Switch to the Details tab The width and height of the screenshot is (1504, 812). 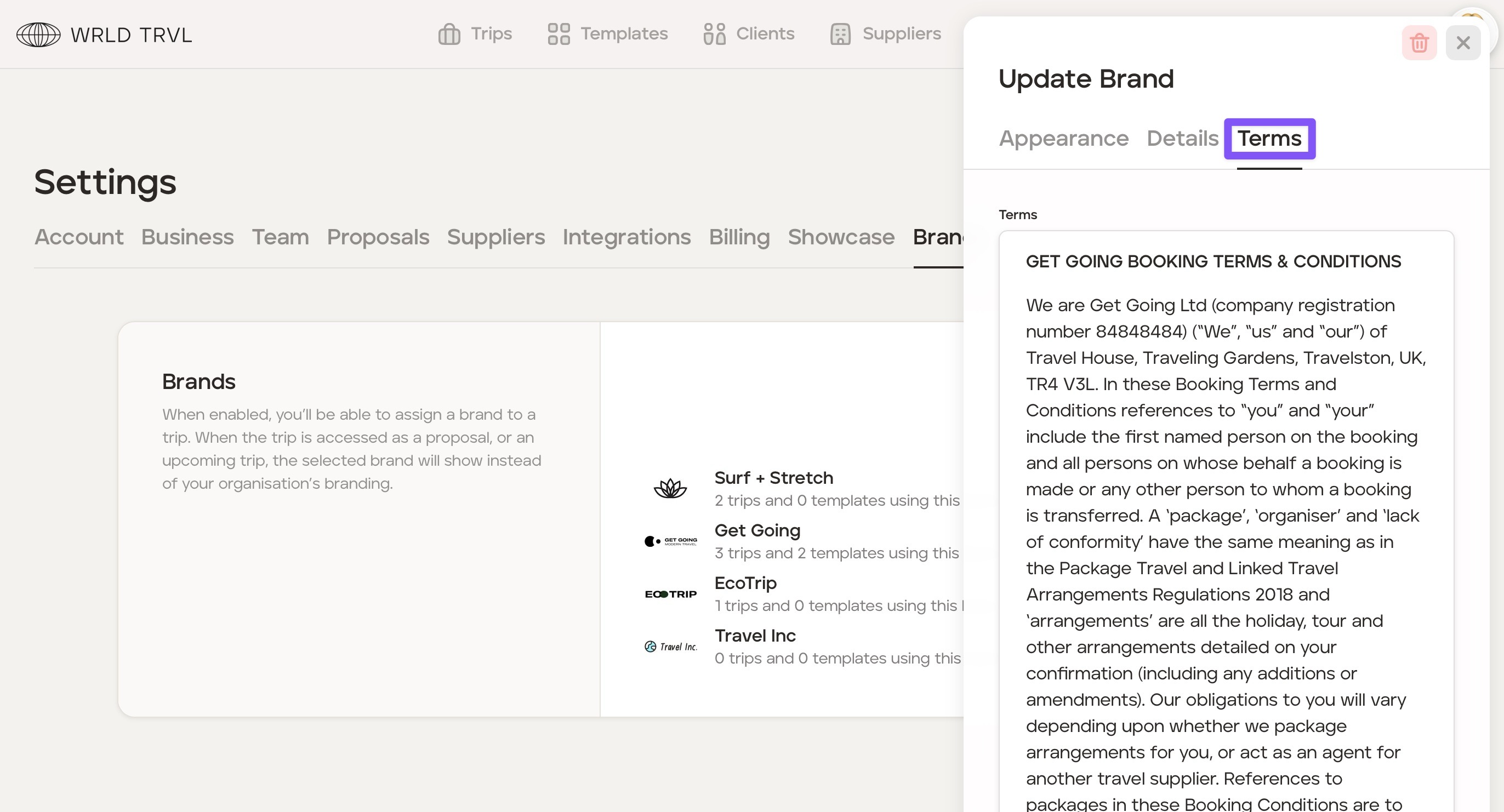click(1182, 139)
